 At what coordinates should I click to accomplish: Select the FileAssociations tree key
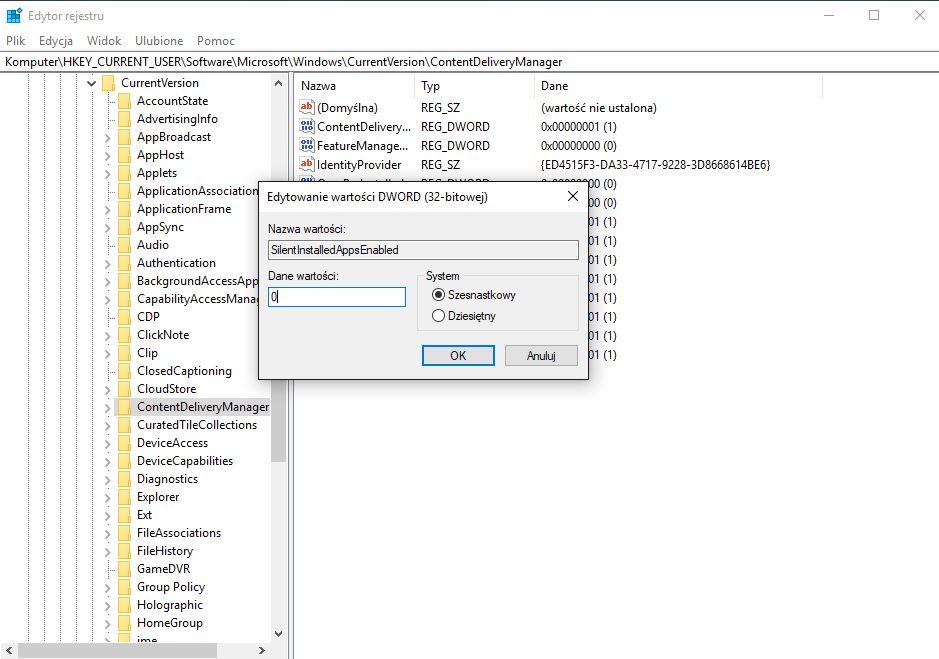click(178, 533)
